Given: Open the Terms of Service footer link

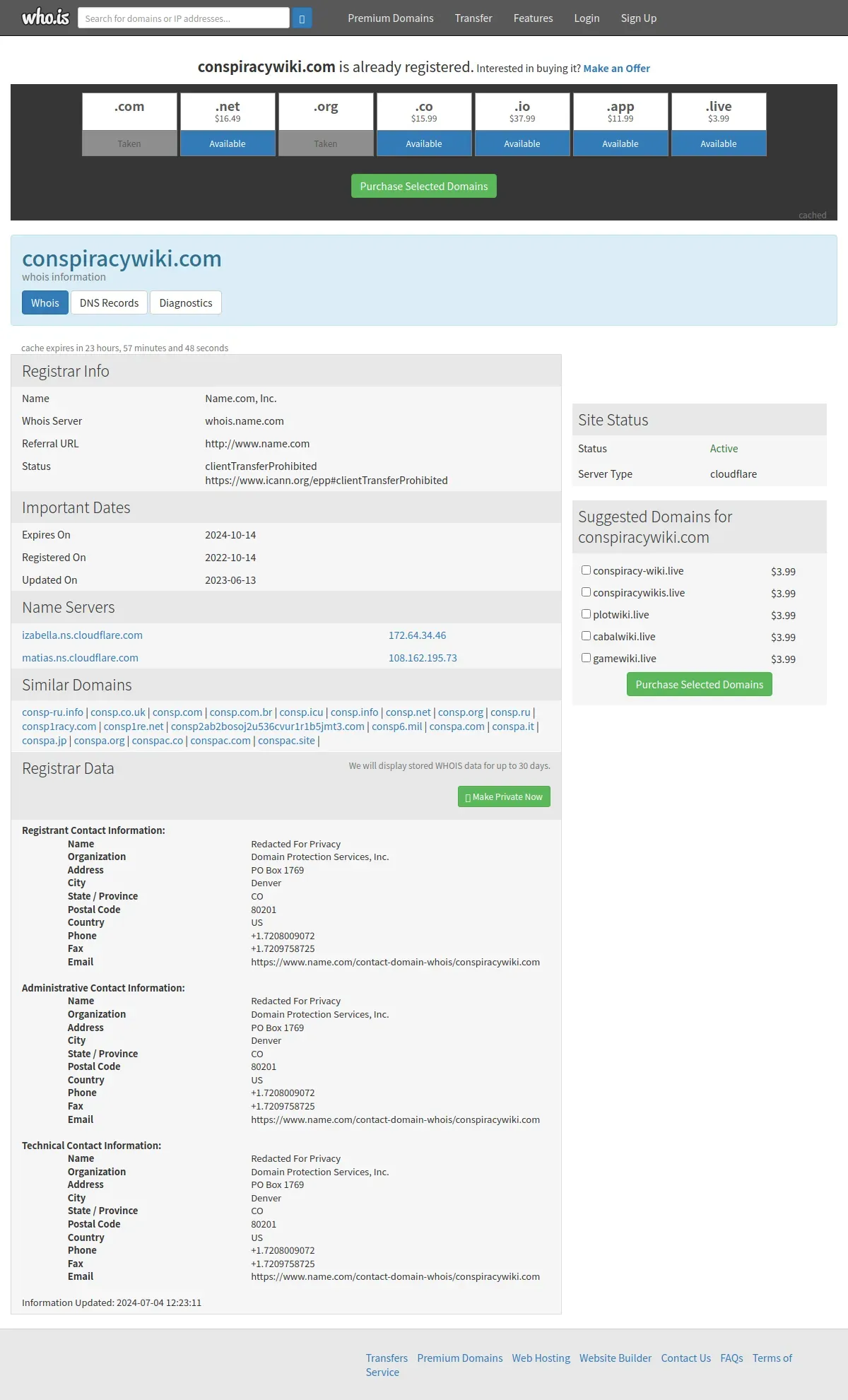Looking at the screenshot, I should 772,1358.
